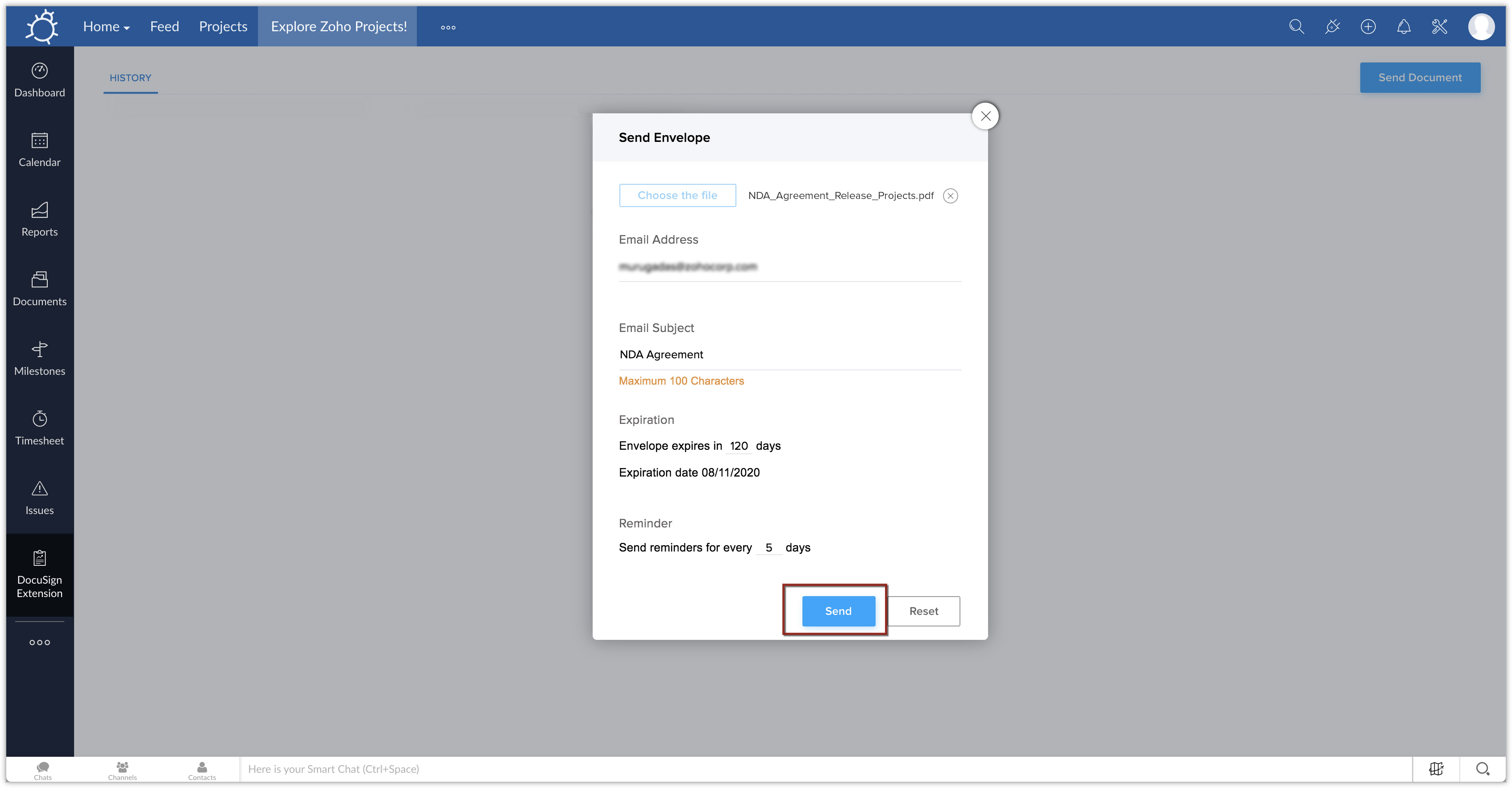Click the search magnifier in top bar
The image size is (1512, 788).
tap(1296, 26)
